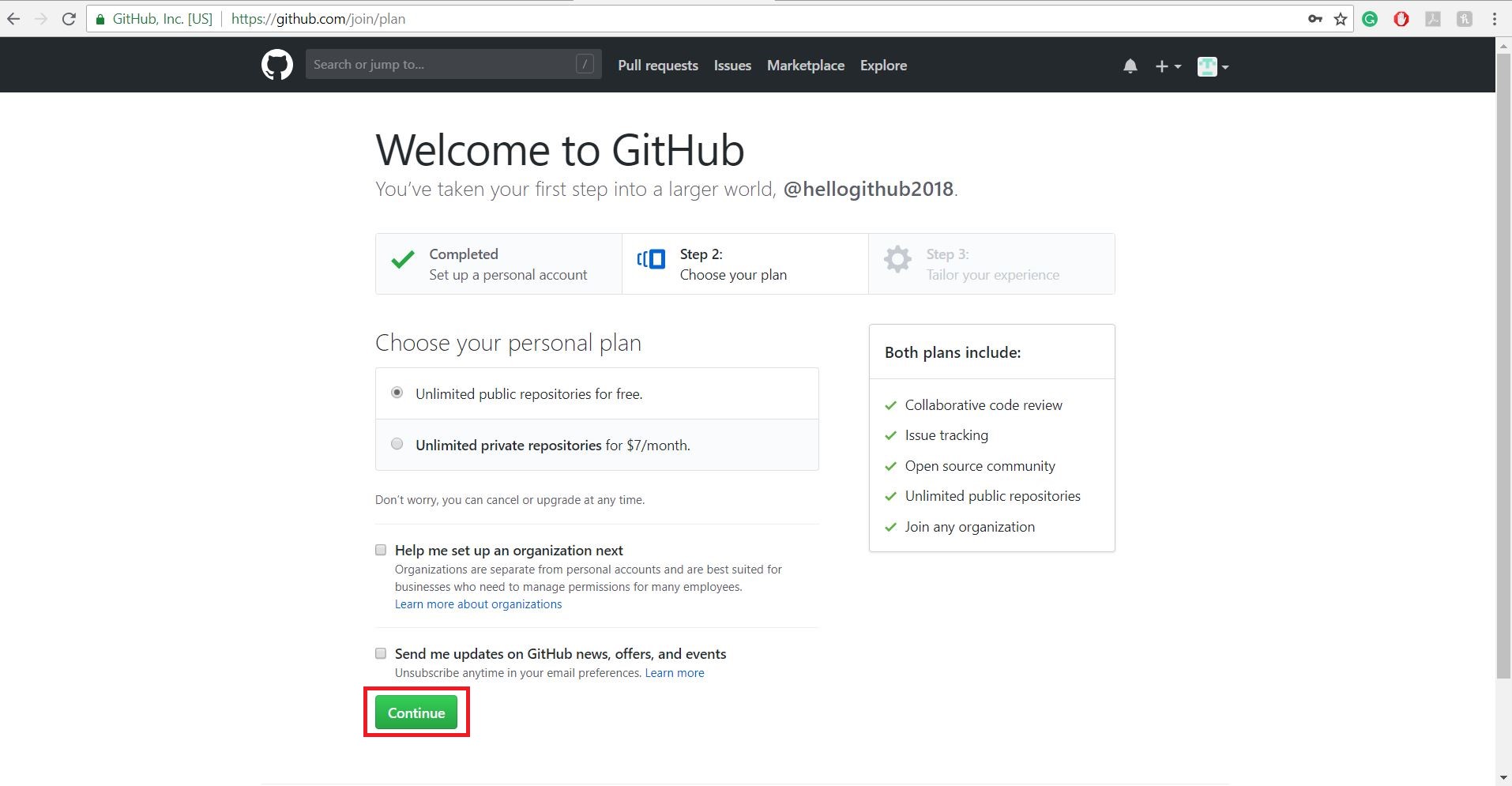
Task: Click the browser back arrow
Action: 13,19
